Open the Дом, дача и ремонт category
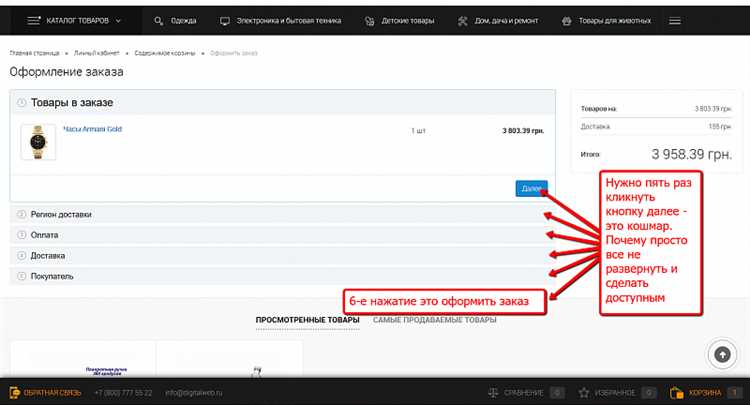The height and width of the screenshot is (405, 750). point(506,21)
